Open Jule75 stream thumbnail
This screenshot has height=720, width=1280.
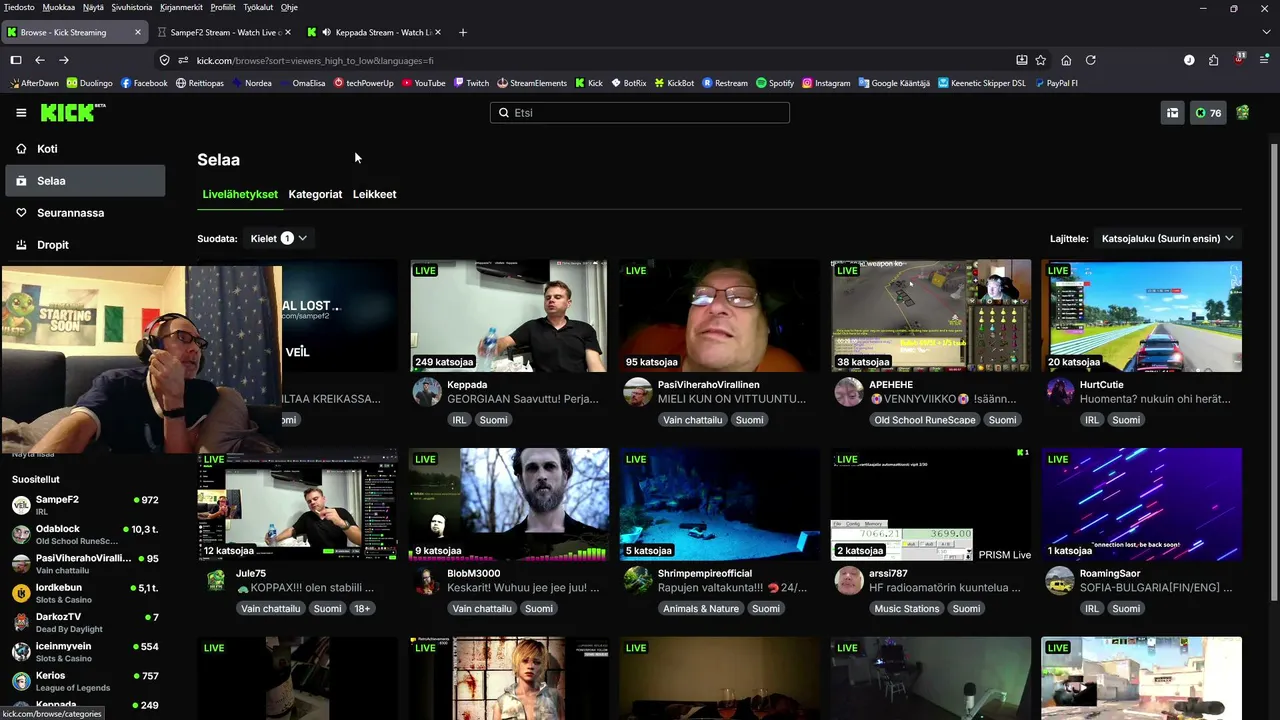(x=298, y=504)
